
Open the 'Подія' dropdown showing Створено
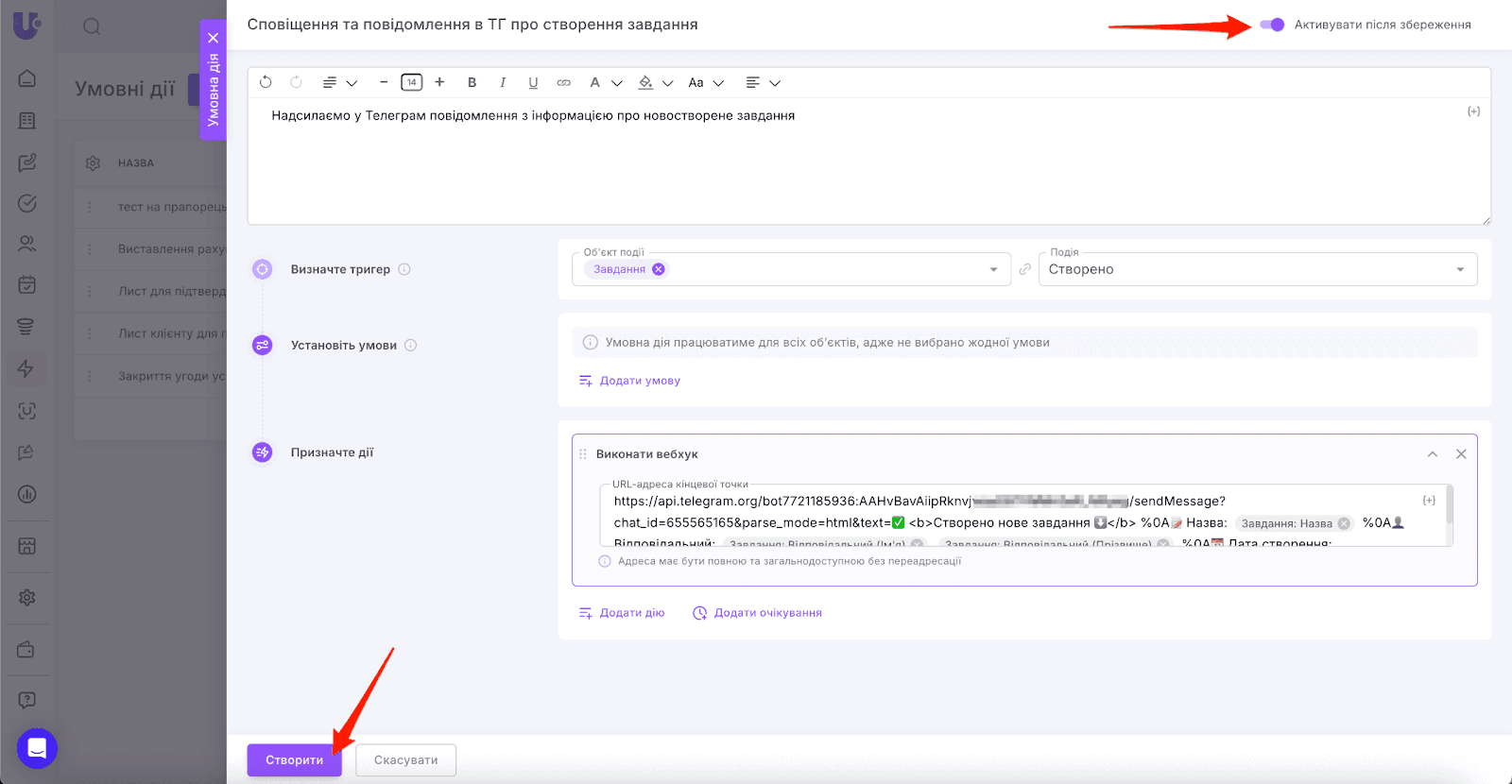pyautogui.click(x=1257, y=269)
